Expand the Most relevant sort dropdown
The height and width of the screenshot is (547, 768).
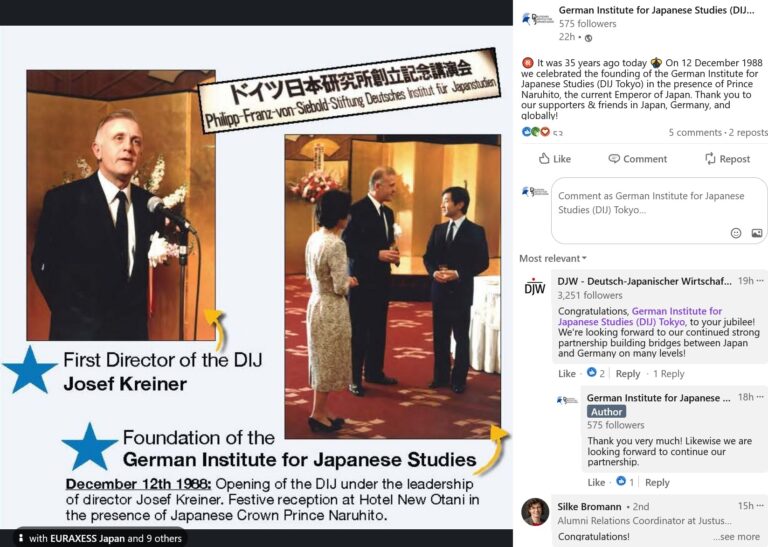[553, 259]
